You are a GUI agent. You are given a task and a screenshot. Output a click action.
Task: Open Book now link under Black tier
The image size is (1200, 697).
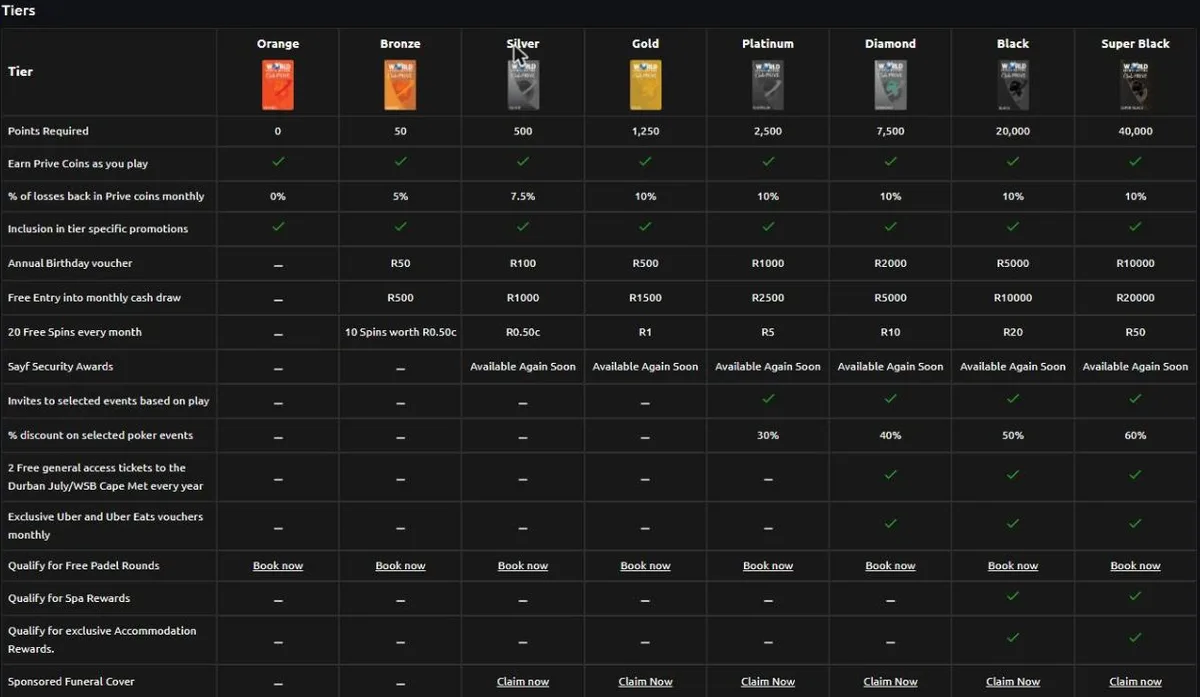(x=1013, y=566)
